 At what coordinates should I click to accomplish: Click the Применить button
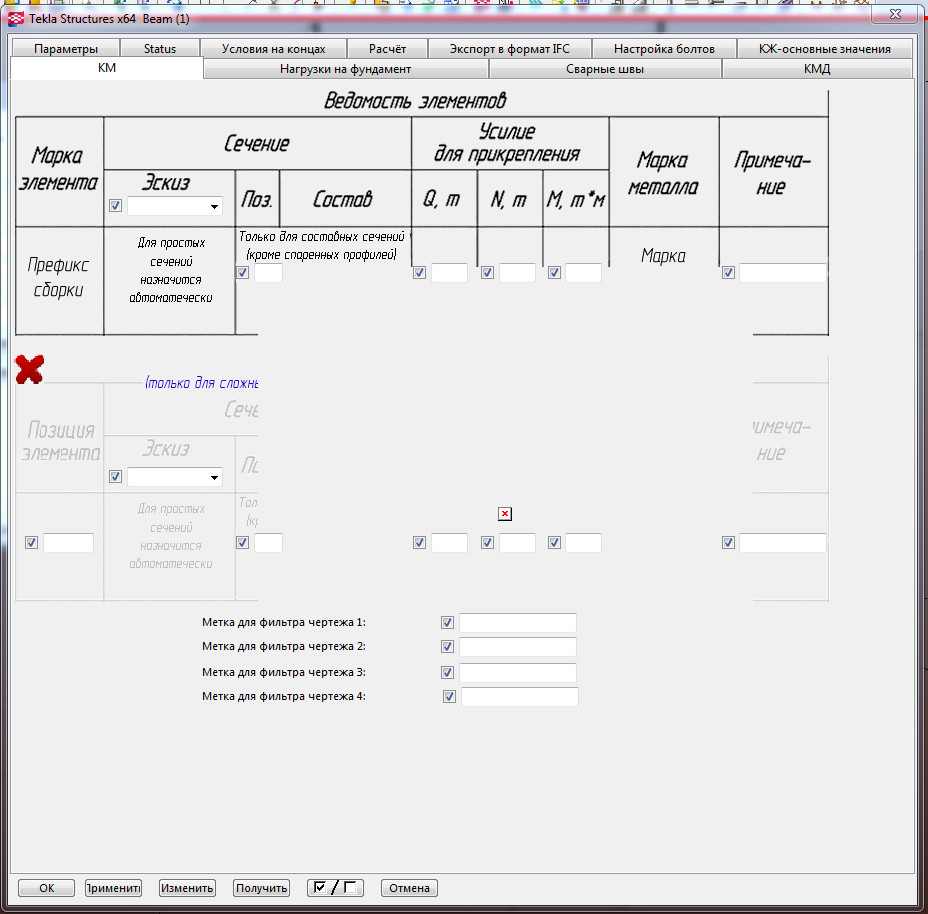pyautogui.click(x=113, y=888)
